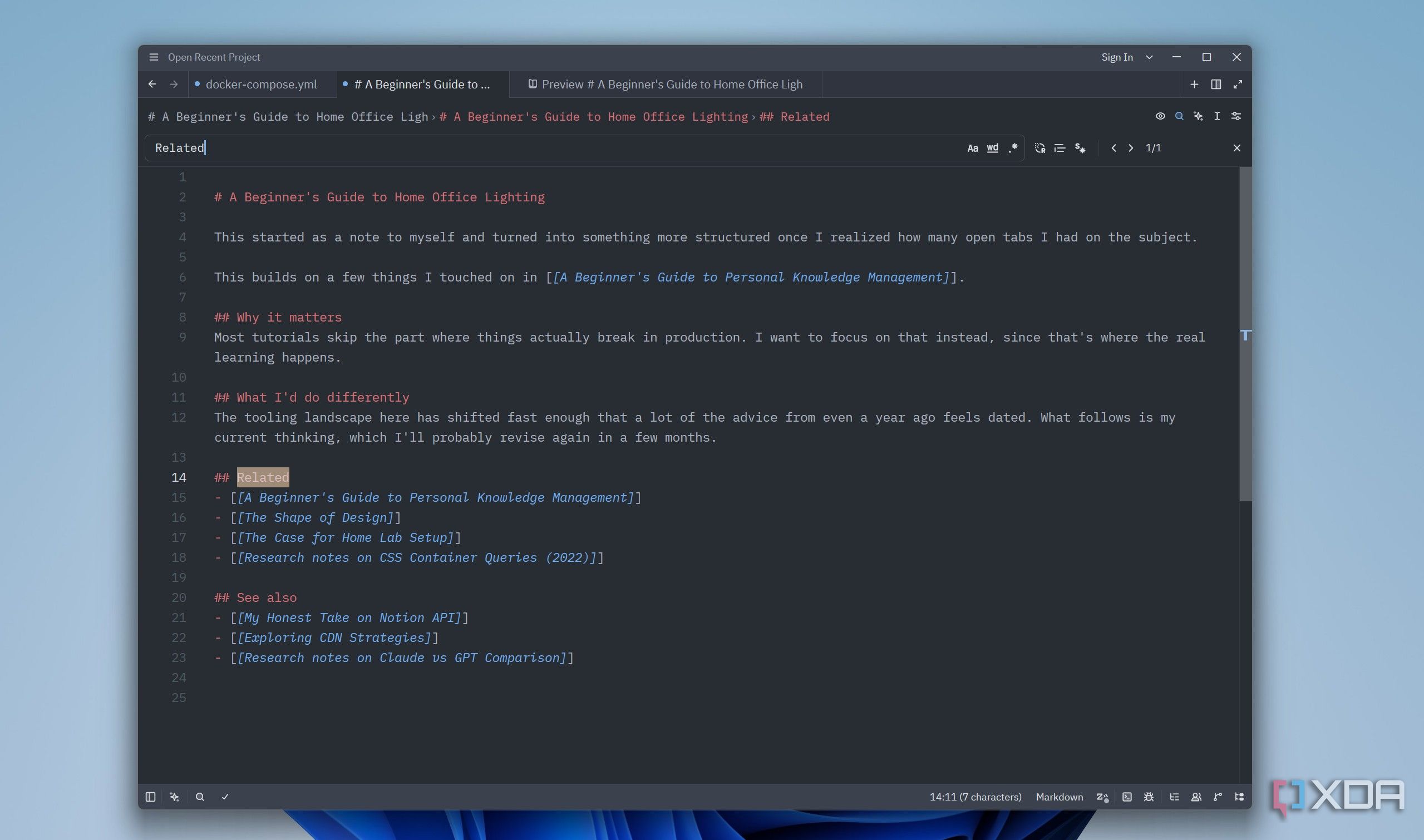Viewport: 1424px width, 840px height.
Task: Open the AI assistant in status bar
Action: click(174, 797)
